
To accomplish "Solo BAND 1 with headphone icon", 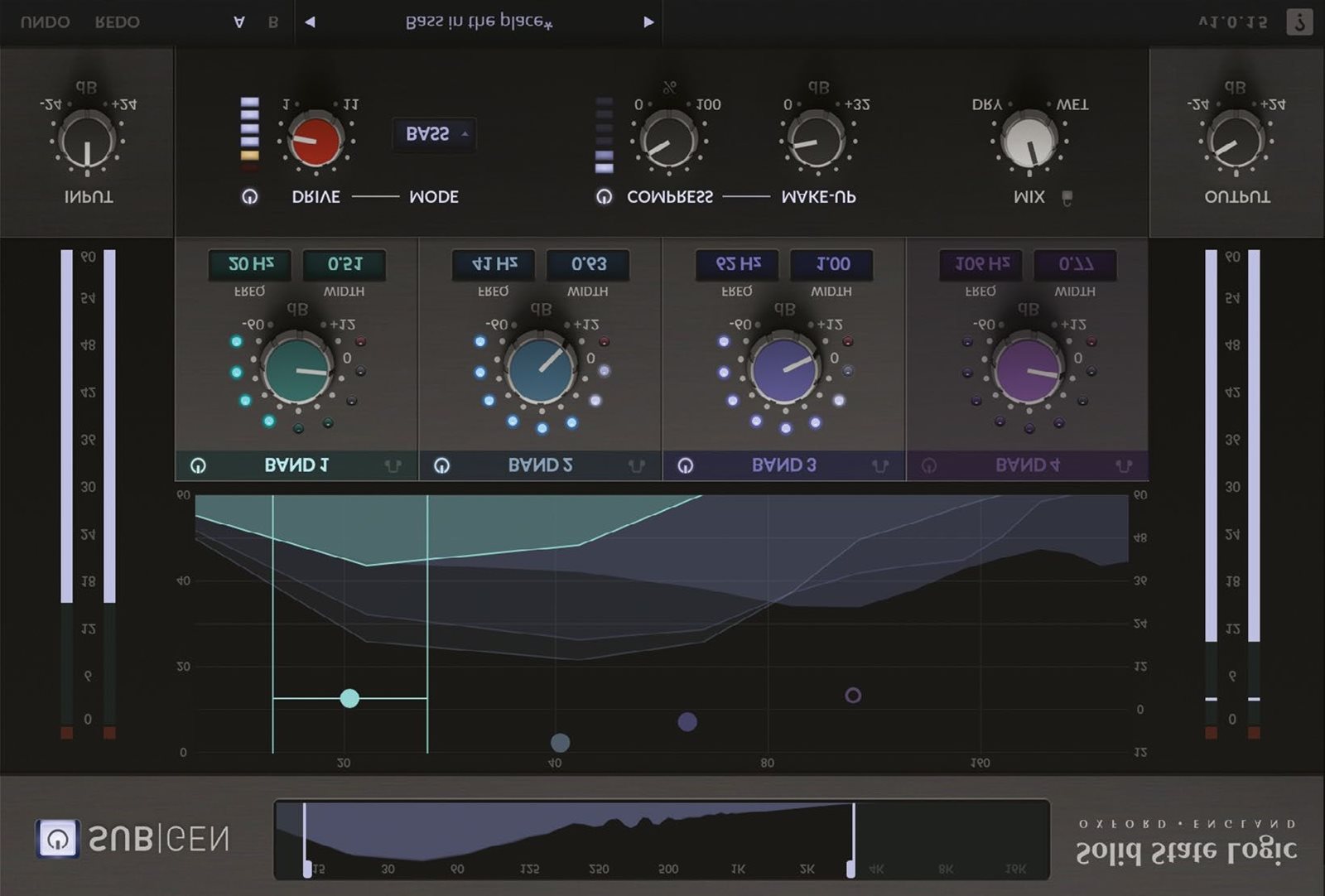I will point(393,466).
